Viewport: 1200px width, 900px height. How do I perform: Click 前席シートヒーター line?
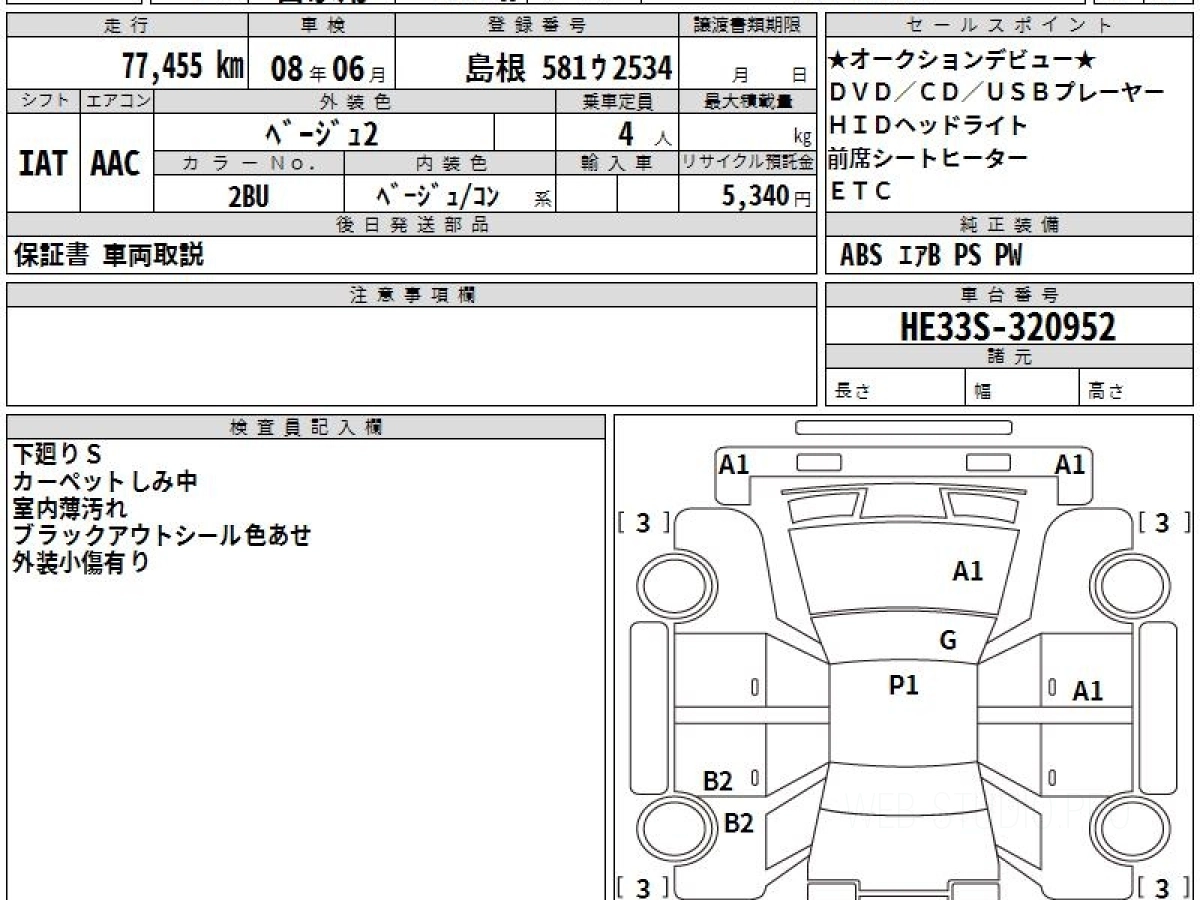tap(928, 158)
